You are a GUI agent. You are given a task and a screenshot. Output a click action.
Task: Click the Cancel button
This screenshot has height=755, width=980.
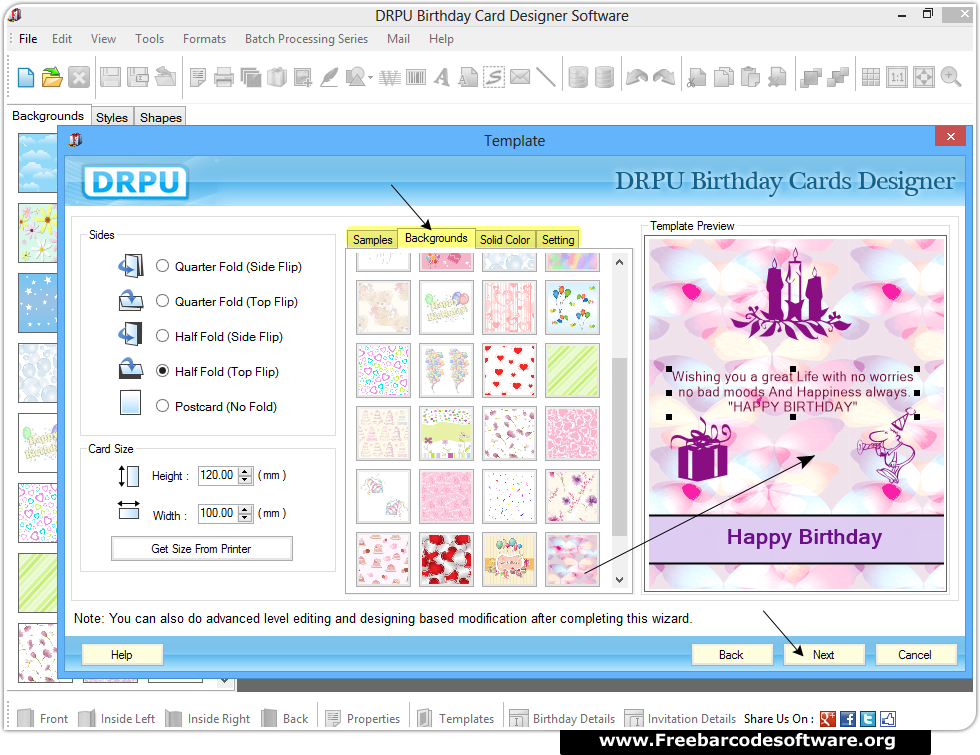point(915,654)
